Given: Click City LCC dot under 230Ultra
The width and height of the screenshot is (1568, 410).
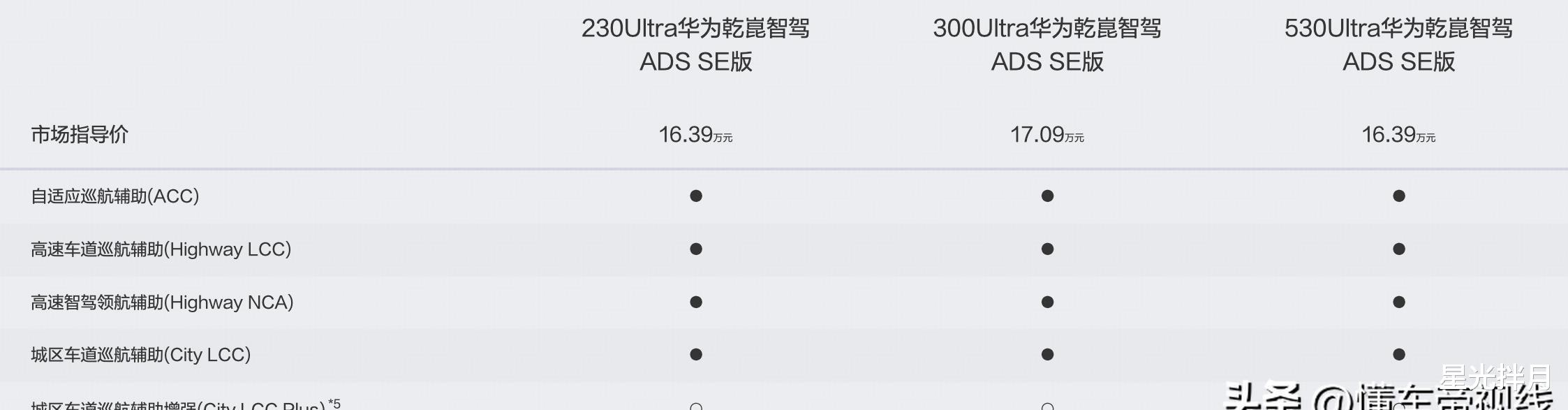Looking at the screenshot, I should [x=696, y=355].
